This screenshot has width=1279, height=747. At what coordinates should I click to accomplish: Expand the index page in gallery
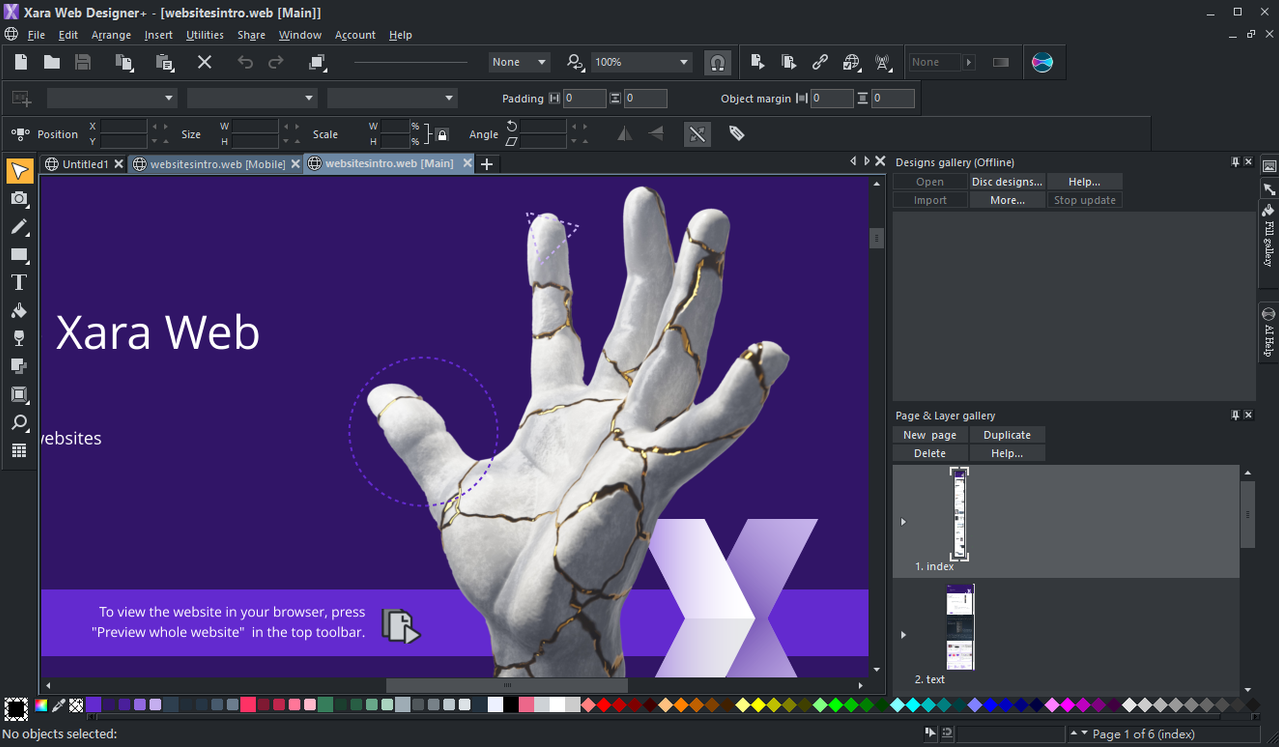[904, 522]
